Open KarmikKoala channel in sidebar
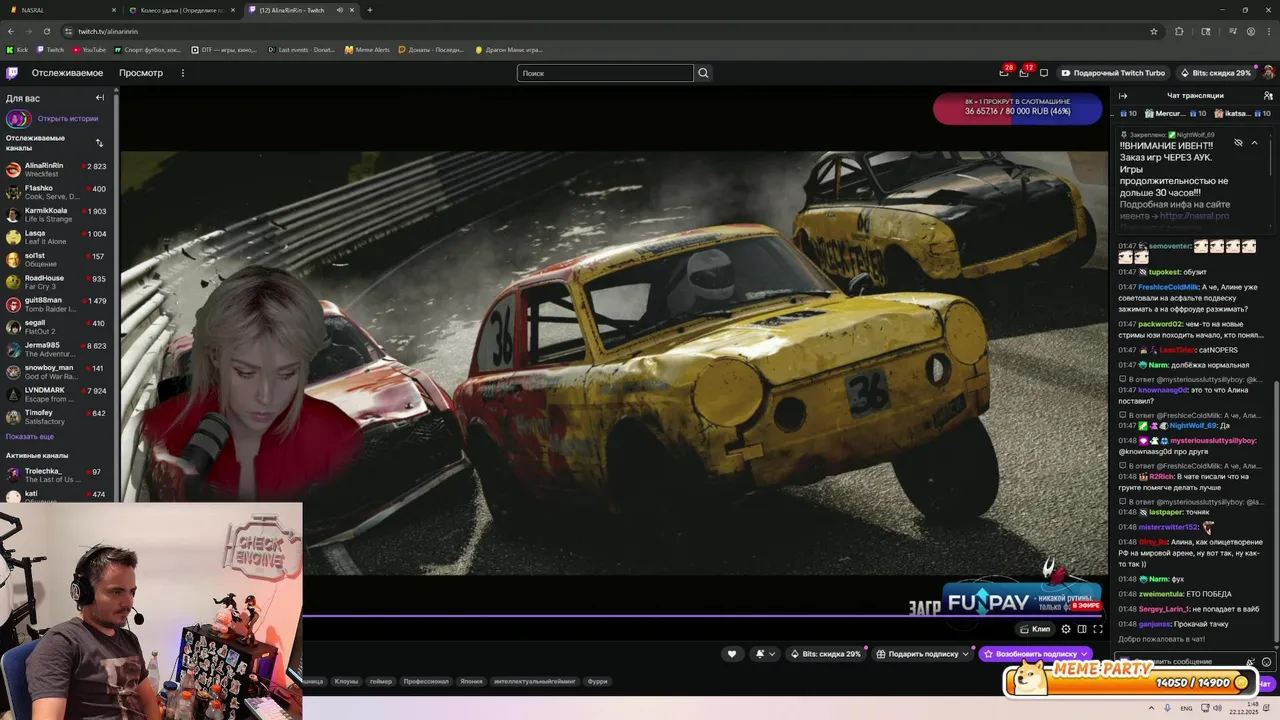Viewport: 1280px width, 720px height. [58, 215]
